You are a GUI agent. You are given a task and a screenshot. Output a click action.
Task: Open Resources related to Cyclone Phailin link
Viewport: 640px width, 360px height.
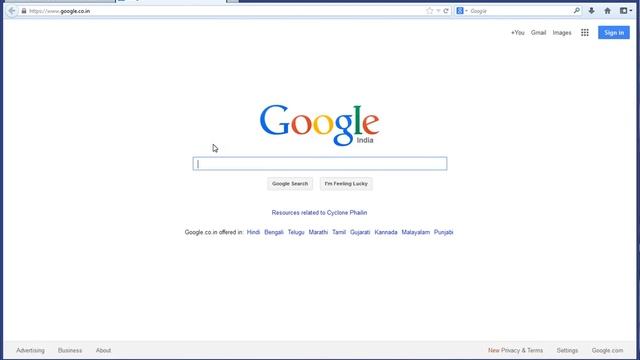(319, 213)
